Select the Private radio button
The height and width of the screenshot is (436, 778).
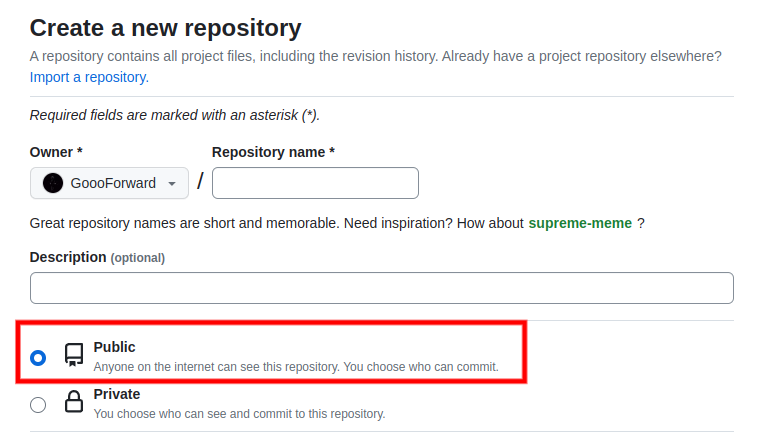[x=38, y=405]
